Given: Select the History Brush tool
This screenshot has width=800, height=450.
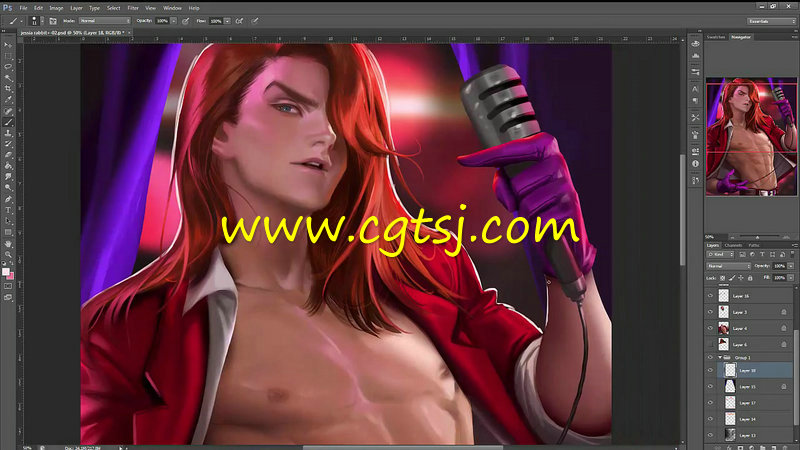Looking at the screenshot, I should tap(8, 144).
